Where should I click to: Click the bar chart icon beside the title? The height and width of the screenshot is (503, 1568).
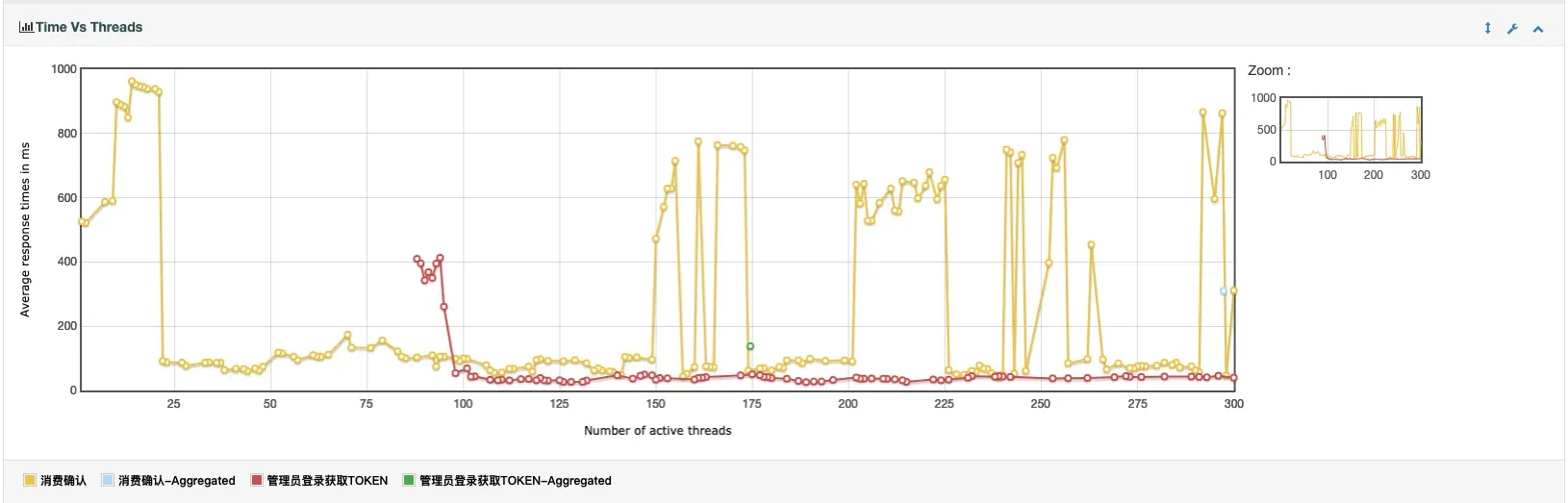(x=26, y=28)
